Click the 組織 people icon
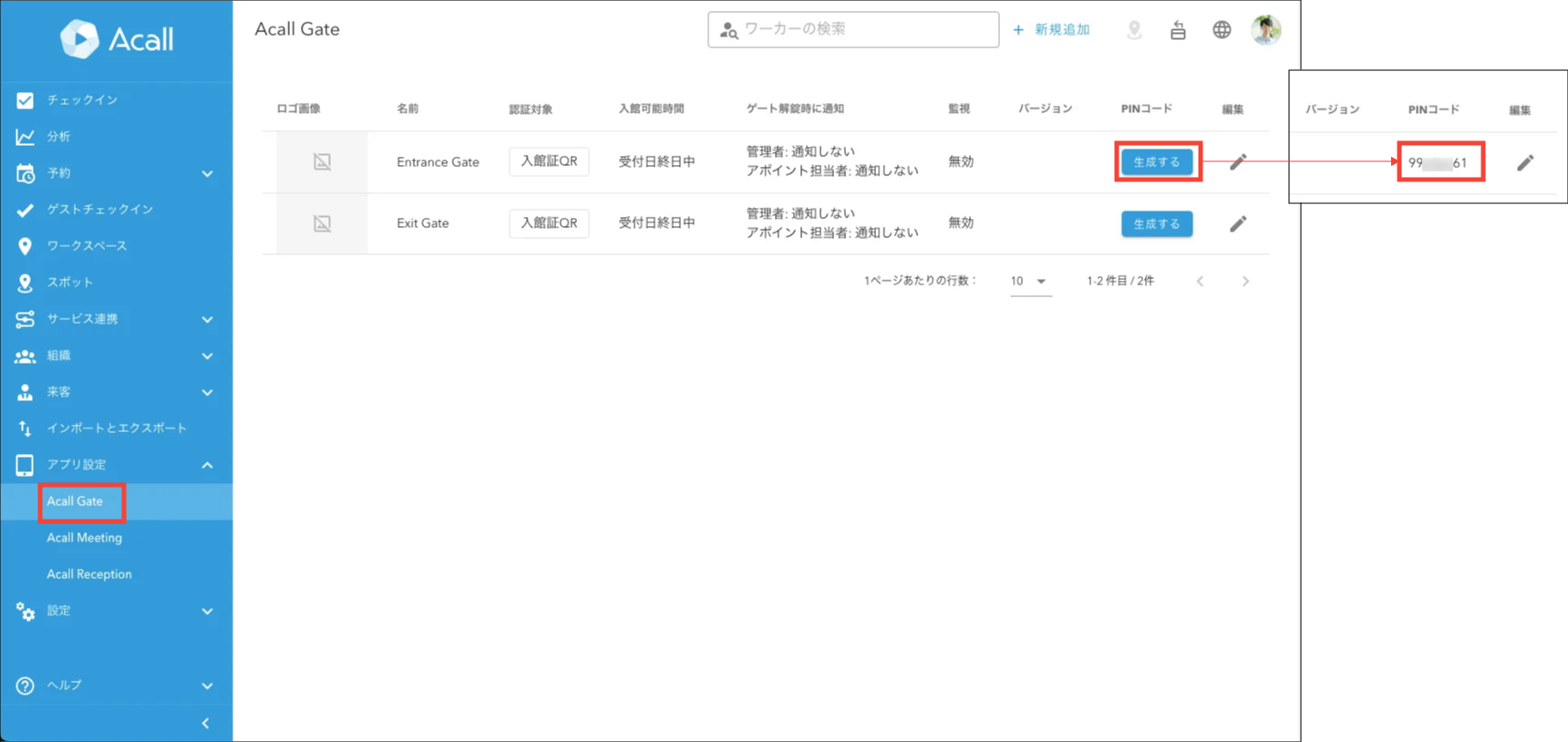The width and height of the screenshot is (1568, 742). [25, 356]
